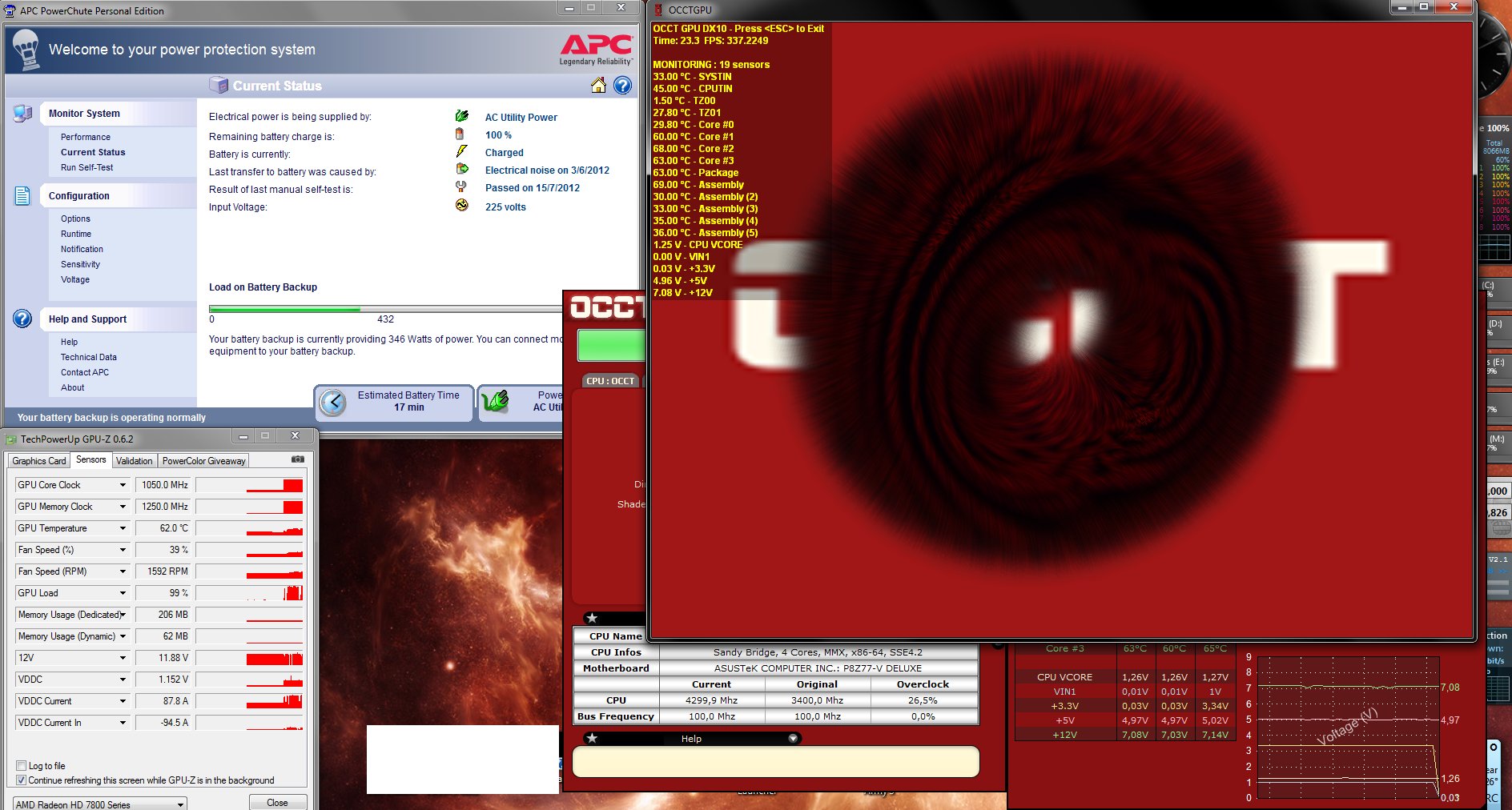Click the GPU Load sensor graph
The width and height of the screenshot is (1512, 810).
tap(250, 593)
